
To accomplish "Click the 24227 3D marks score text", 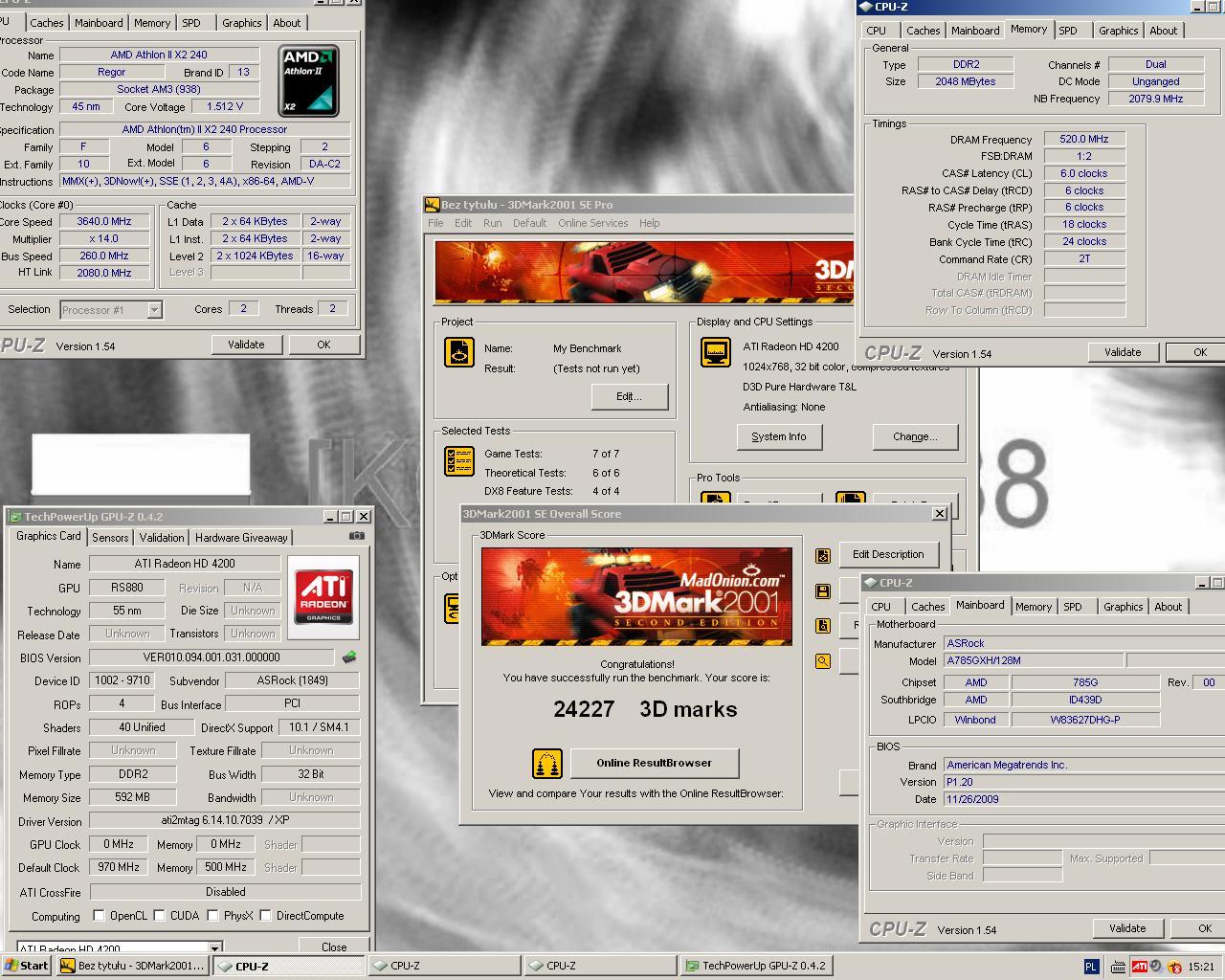I will point(645,709).
